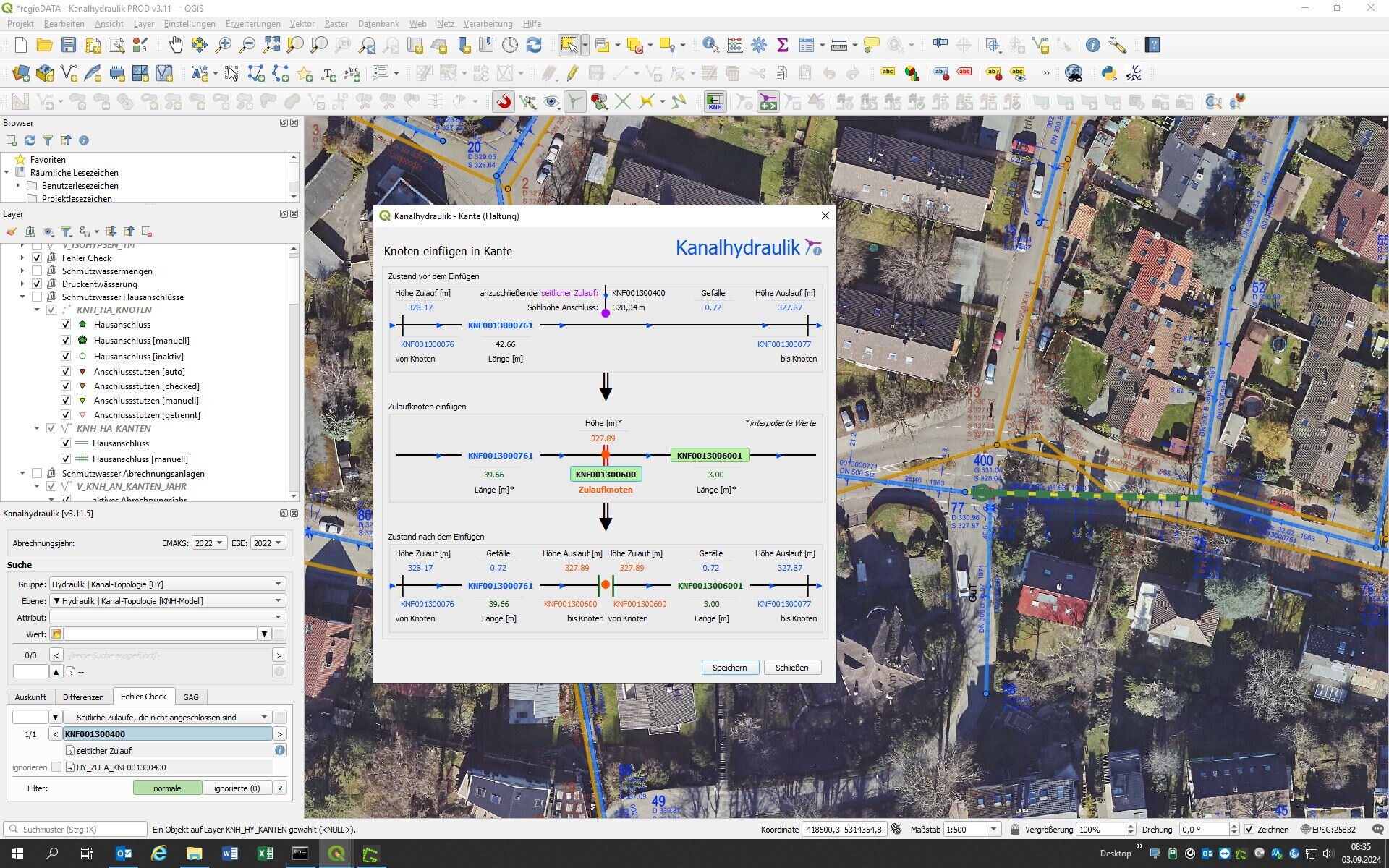Click the Filter help question mark button
The height and width of the screenshot is (868, 1389).
tap(279, 788)
